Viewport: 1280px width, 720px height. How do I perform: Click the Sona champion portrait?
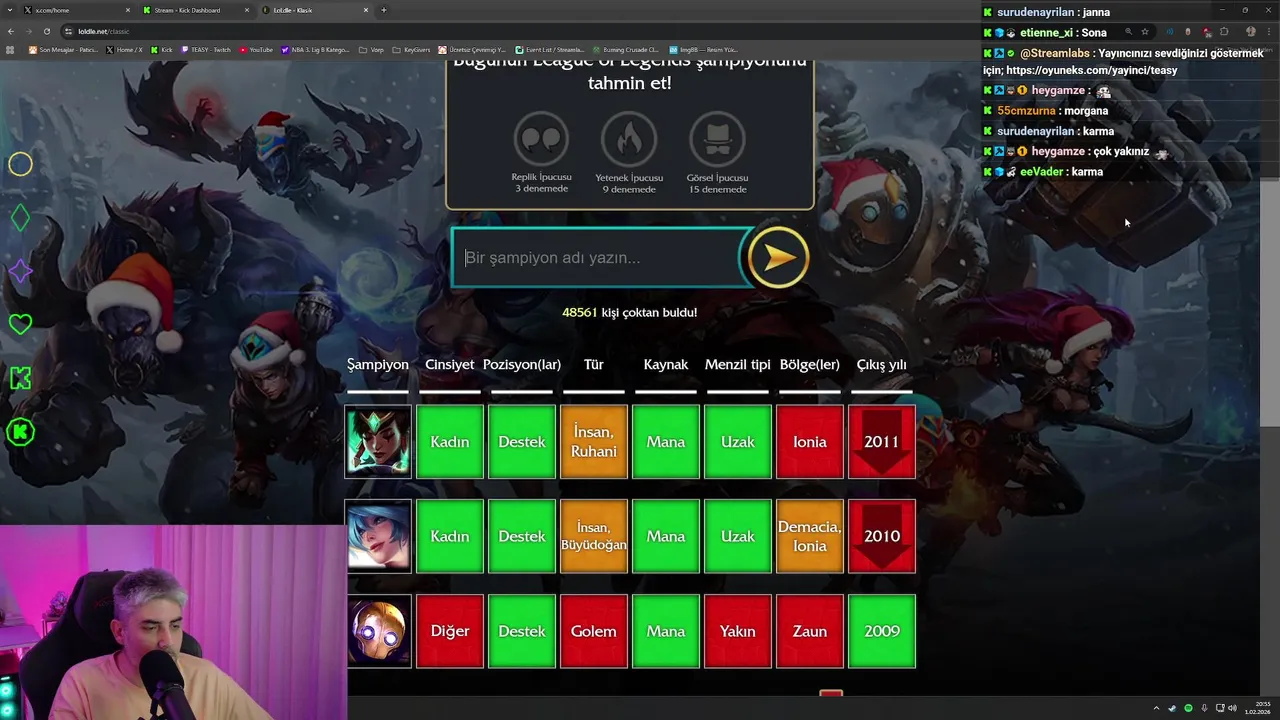point(378,536)
